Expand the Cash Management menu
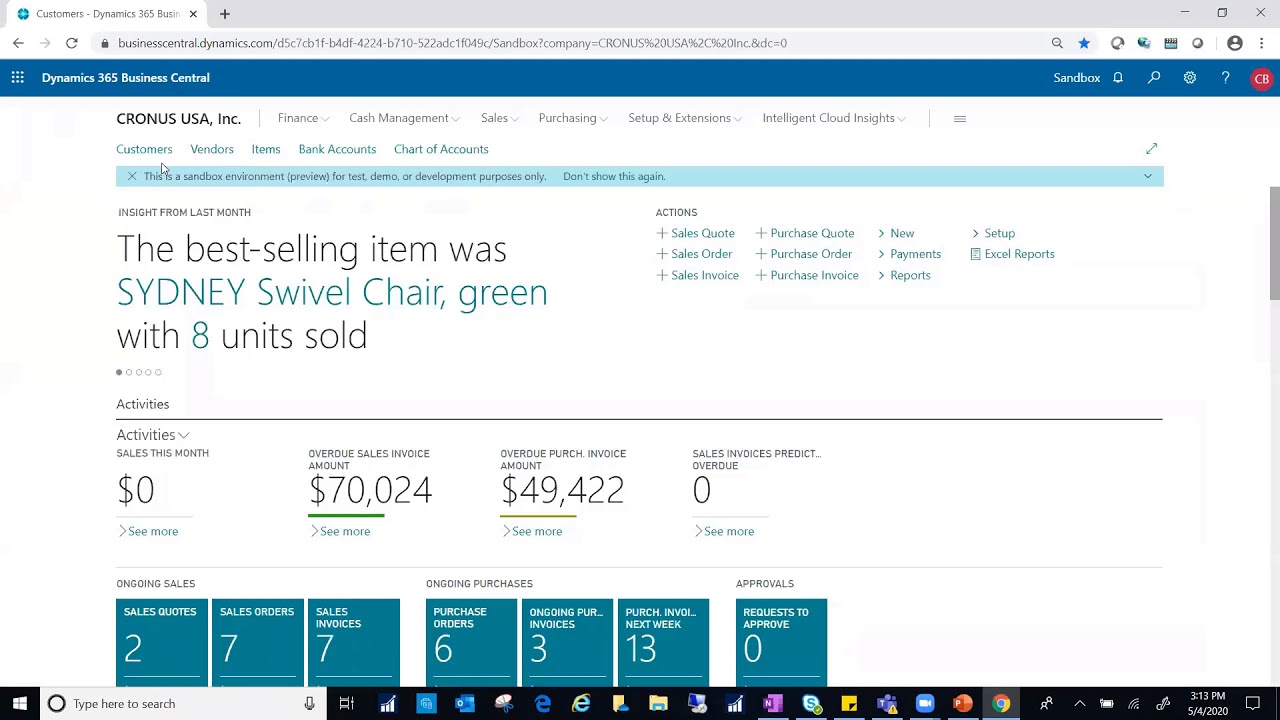The width and height of the screenshot is (1280, 720). point(404,118)
